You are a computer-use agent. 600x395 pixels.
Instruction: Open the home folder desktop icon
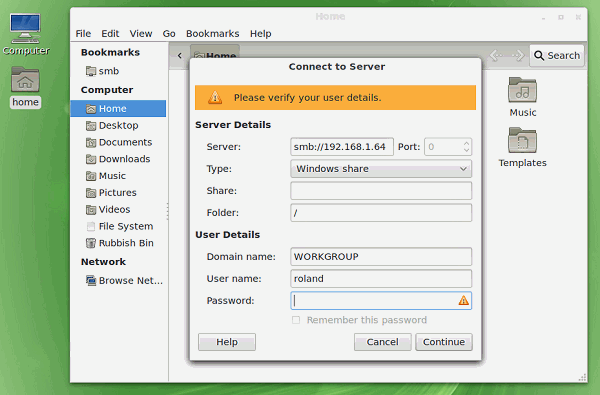(x=25, y=87)
